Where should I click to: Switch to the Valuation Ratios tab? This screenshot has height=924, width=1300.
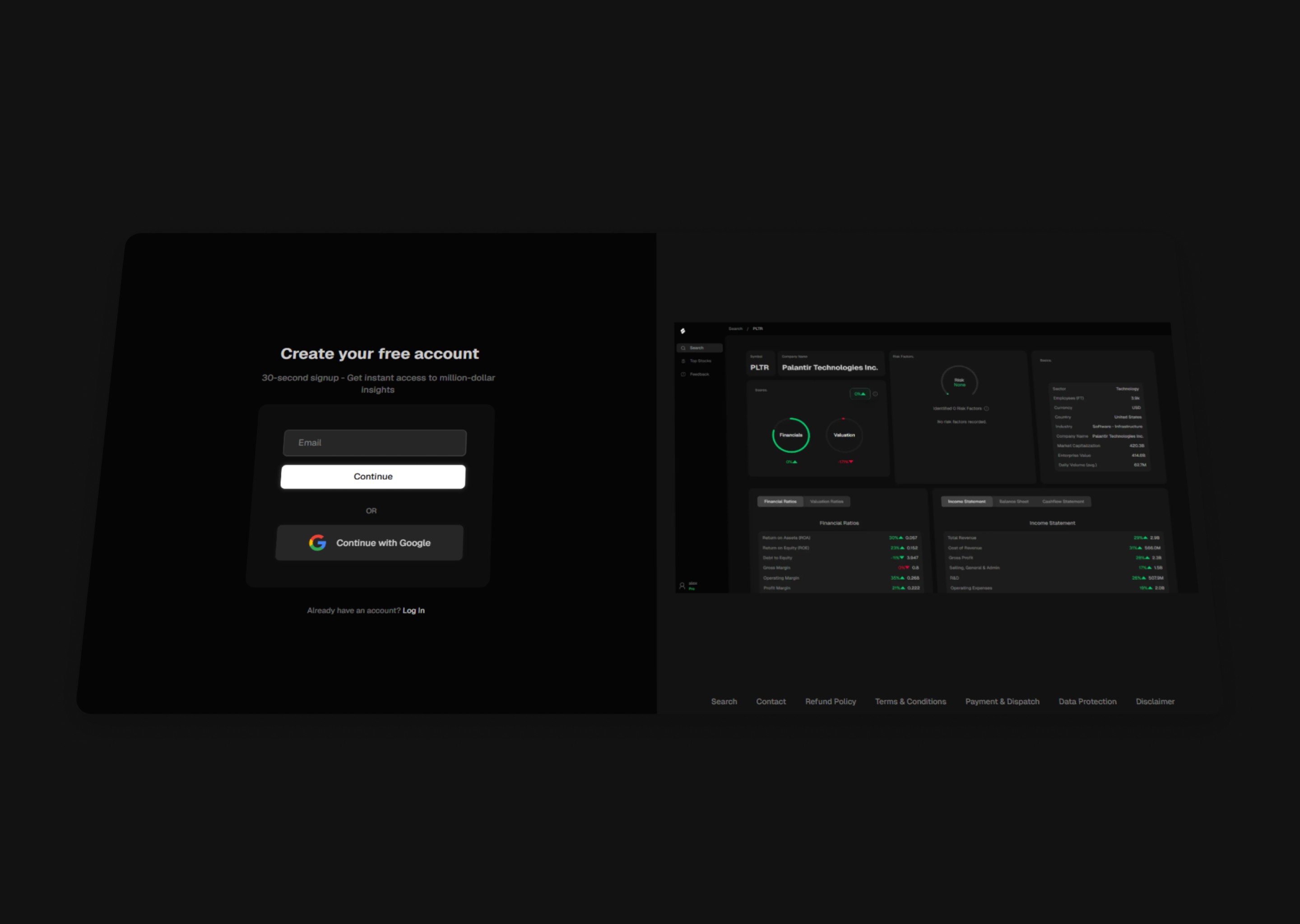click(826, 502)
